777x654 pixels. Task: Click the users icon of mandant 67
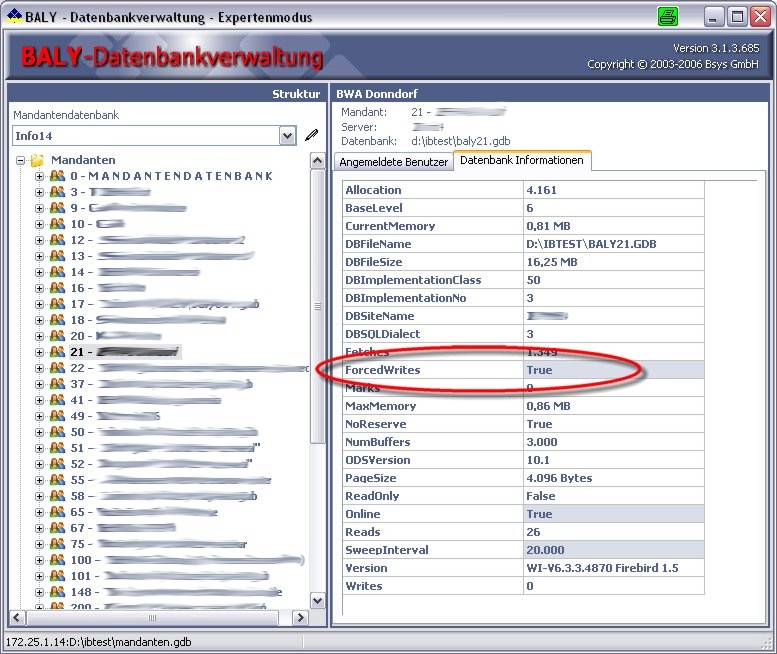pyautogui.click(x=57, y=528)
